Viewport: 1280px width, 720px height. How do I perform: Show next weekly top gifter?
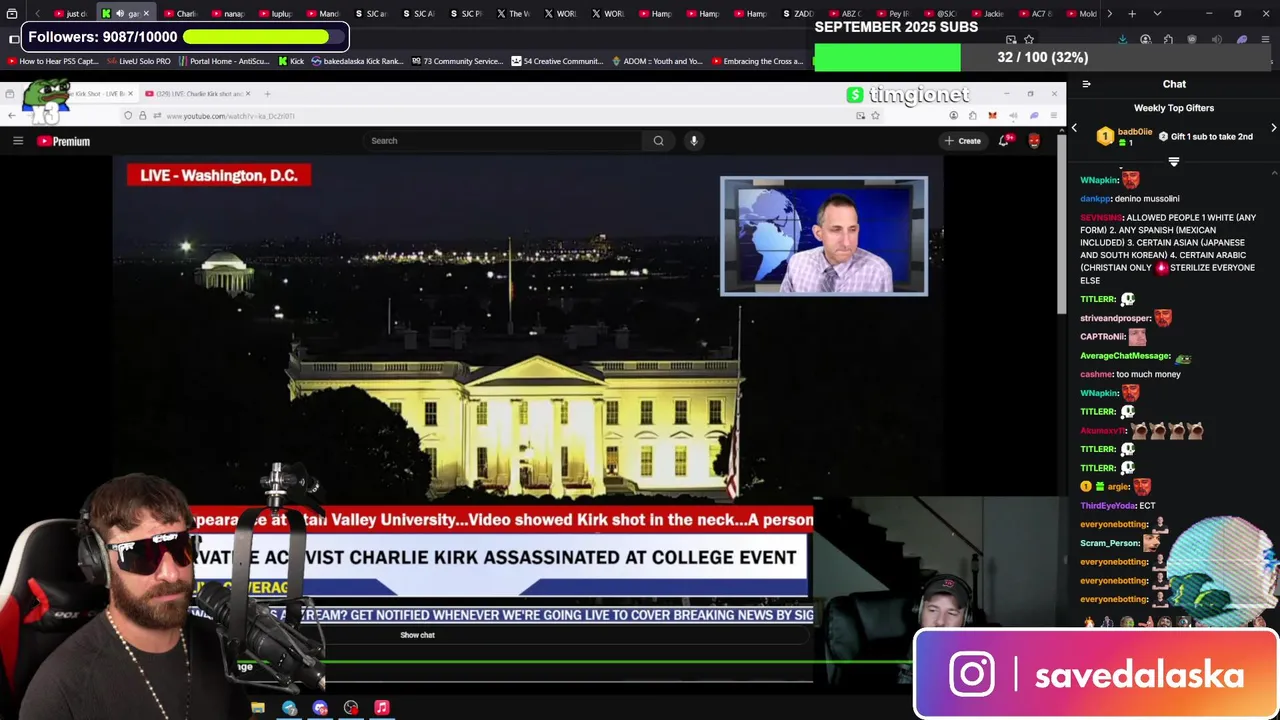1273,128
